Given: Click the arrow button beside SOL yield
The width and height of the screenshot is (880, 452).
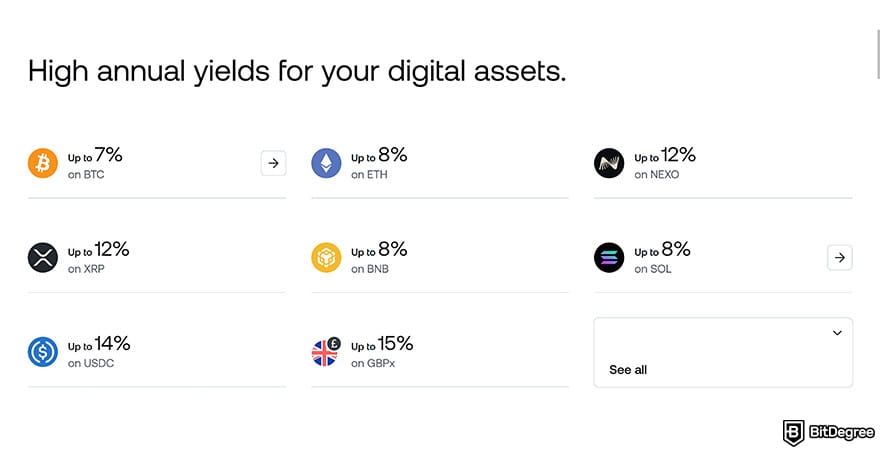Looking at the screenshot, I should 840,258.
